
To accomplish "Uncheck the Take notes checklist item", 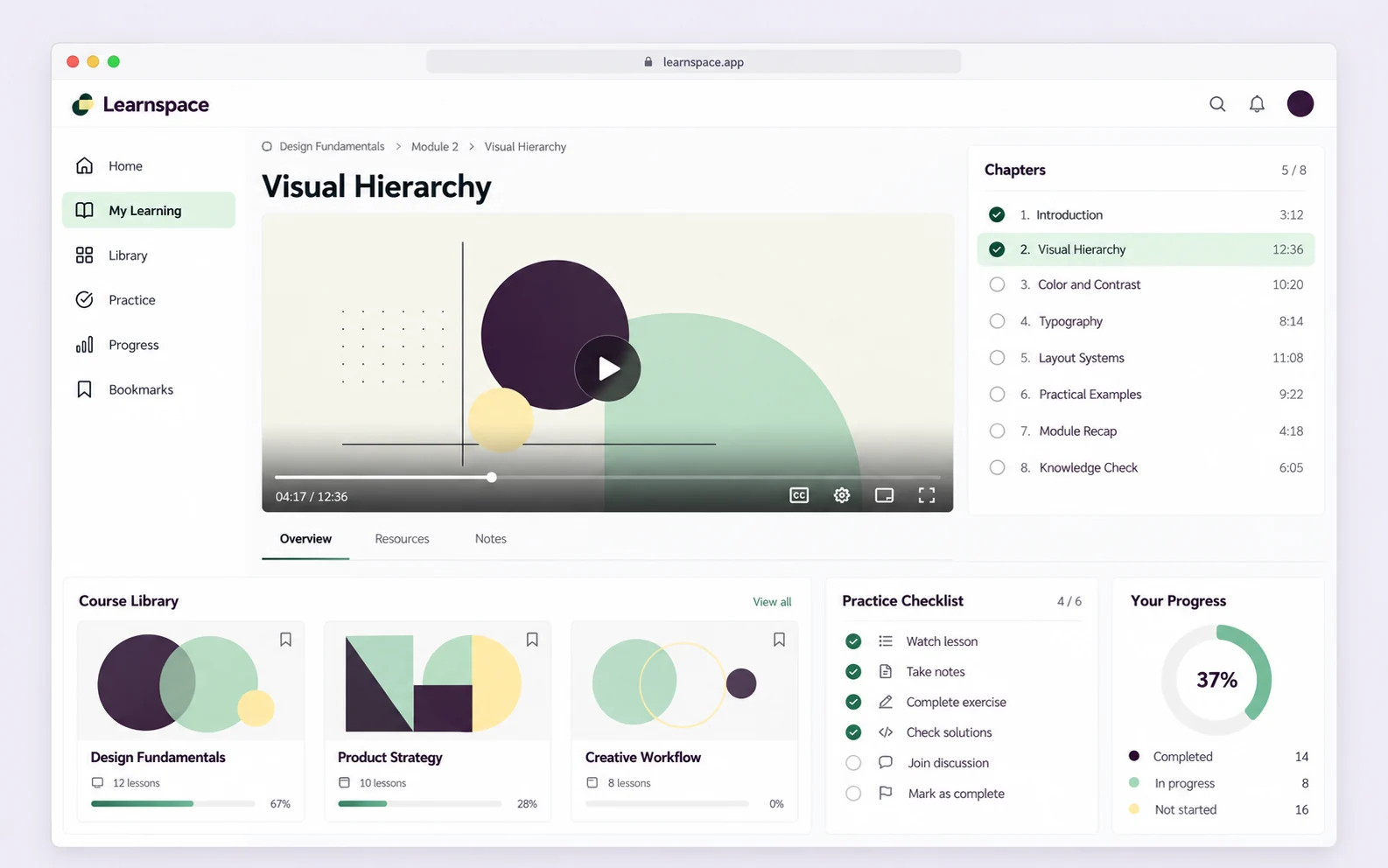I will click(x=853, y=672).
